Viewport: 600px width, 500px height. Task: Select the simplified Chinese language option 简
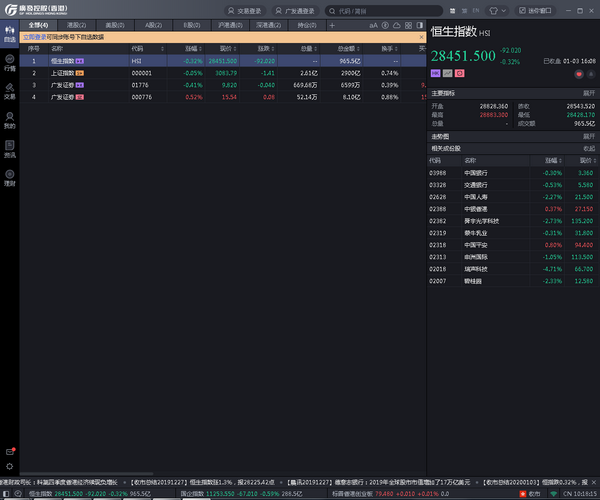click(452, 11)
